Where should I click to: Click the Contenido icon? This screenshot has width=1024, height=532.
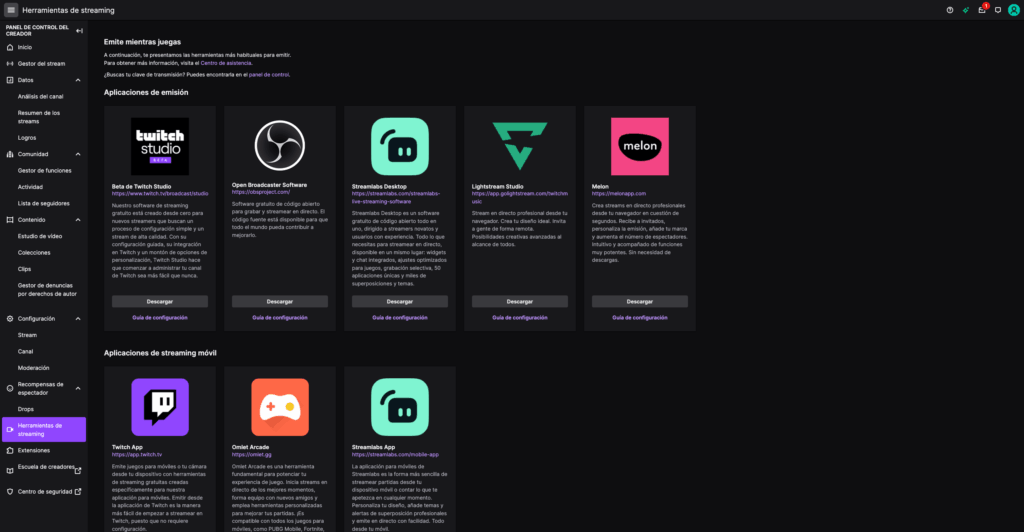click(10, 219)
